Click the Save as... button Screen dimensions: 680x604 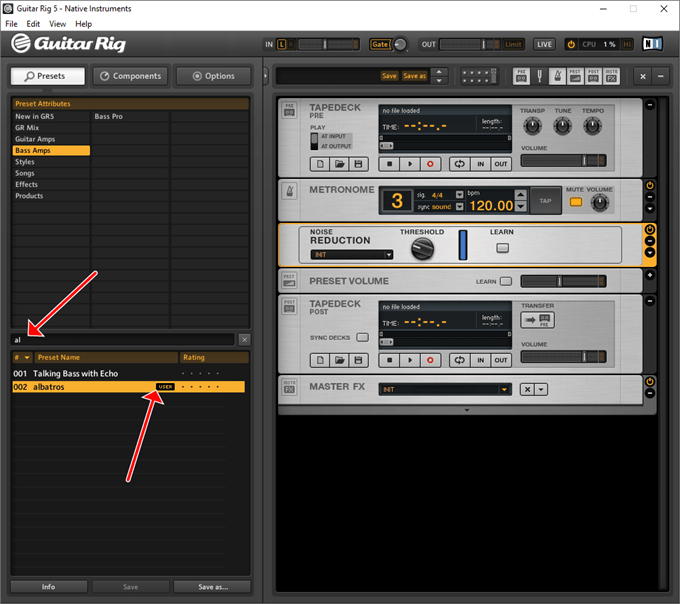(x=212, y=587)
